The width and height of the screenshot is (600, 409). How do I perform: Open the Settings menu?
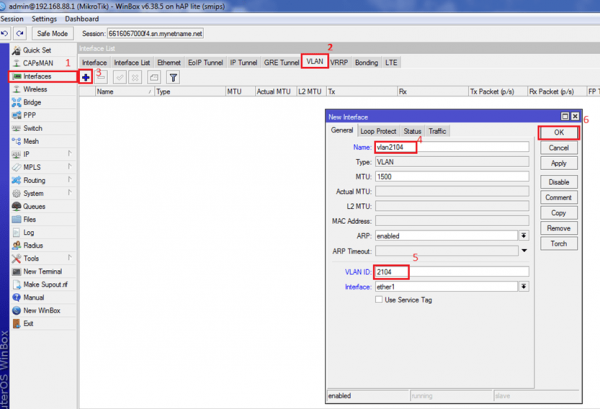tap(44, 19)
